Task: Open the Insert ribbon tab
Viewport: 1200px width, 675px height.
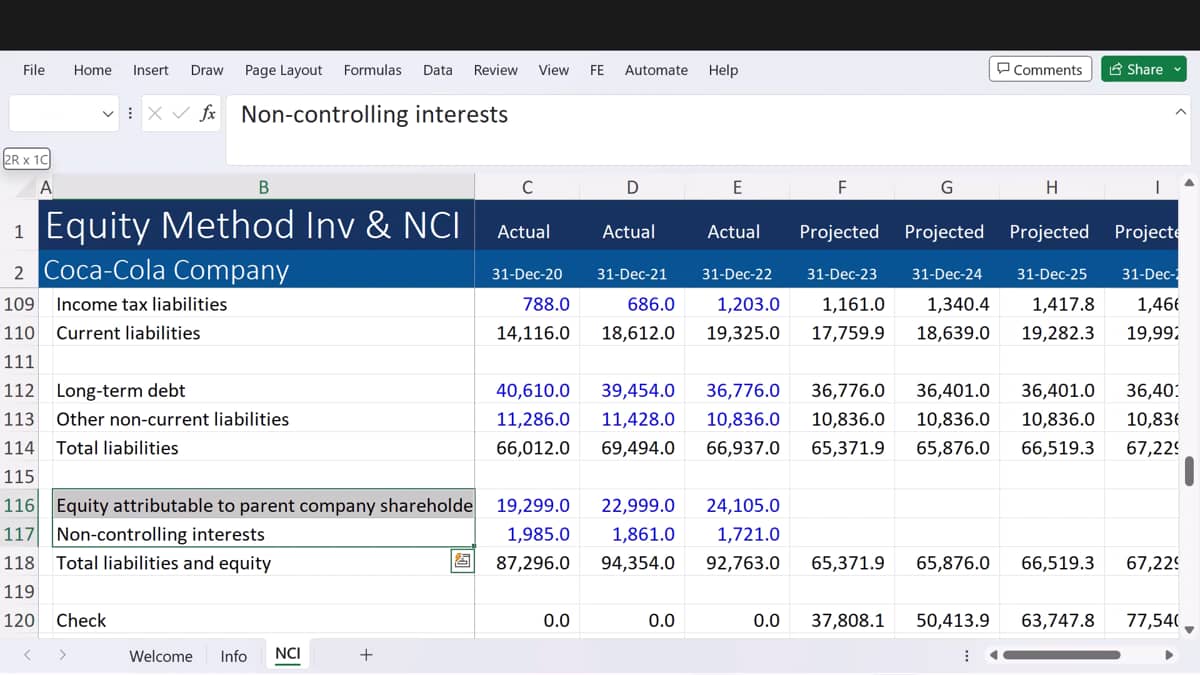Action: tap(151, 70)
